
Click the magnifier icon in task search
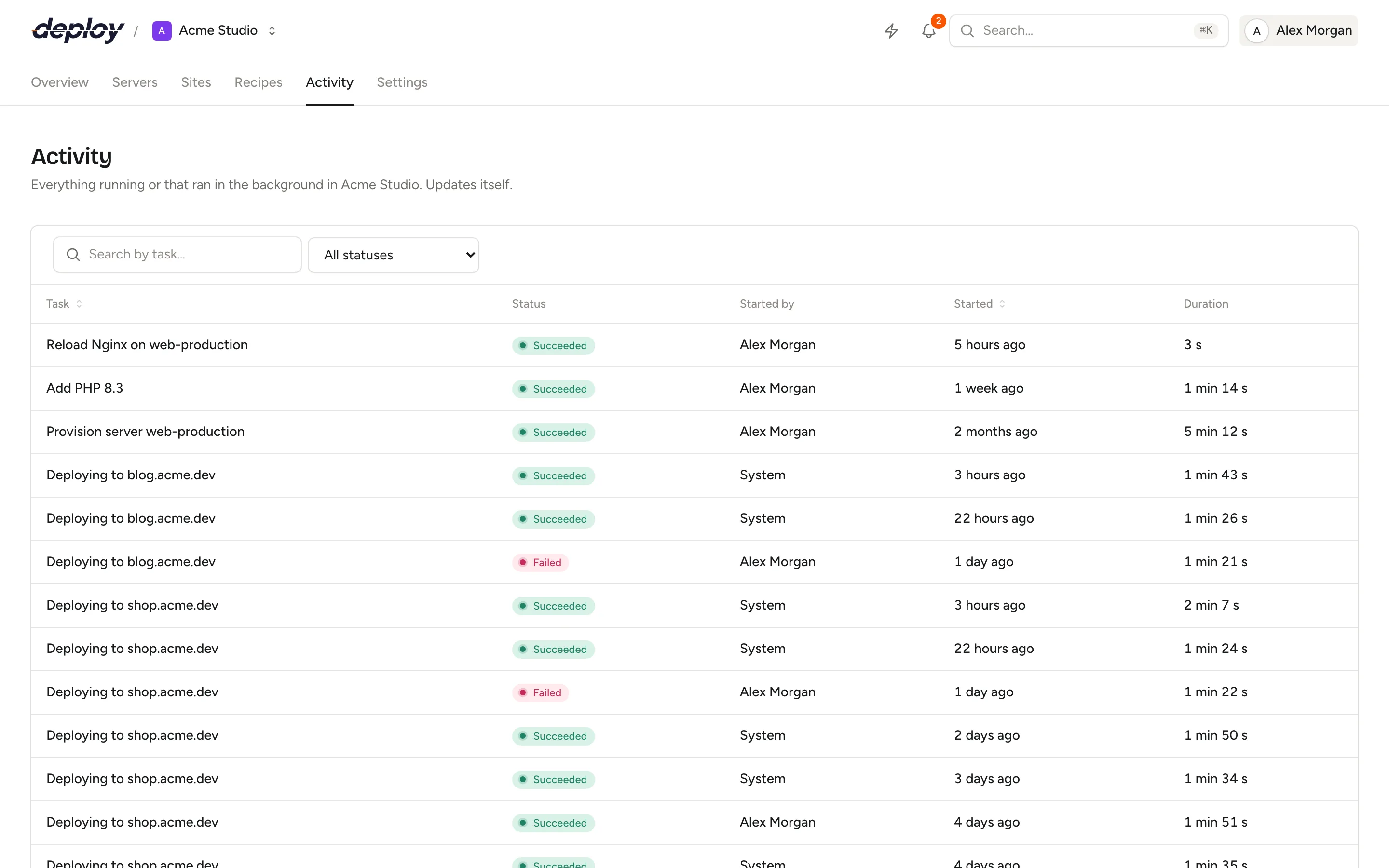coord(73,254)
